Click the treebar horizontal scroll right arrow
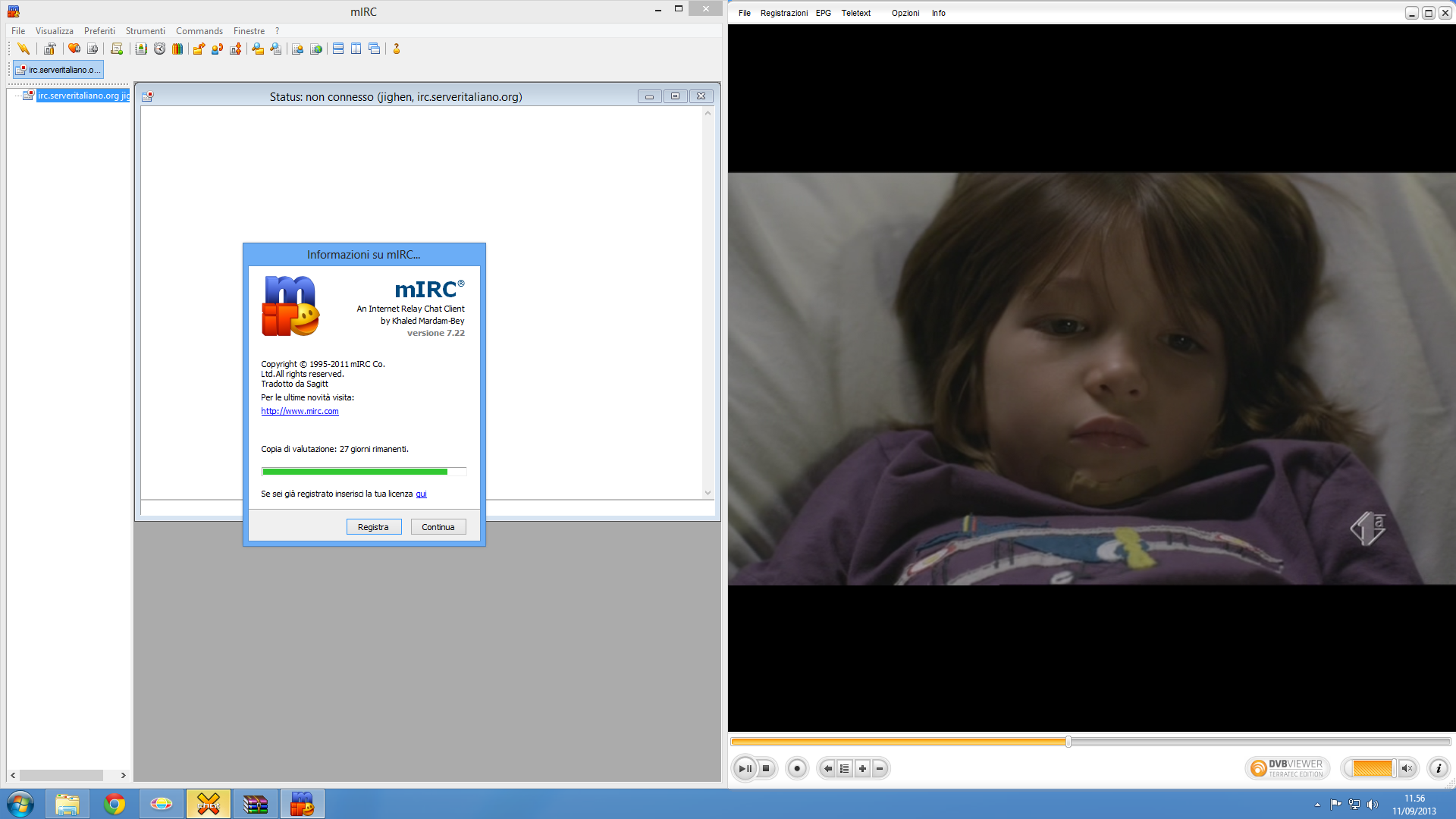Screen dimensions: 1456x819 [123, 775]
